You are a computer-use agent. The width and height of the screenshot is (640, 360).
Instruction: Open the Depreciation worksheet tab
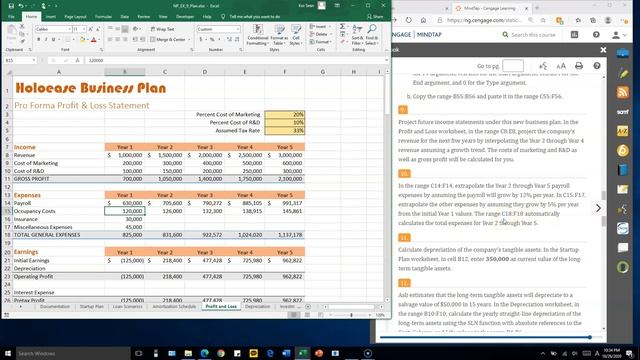pyautogui.click(x=258, y=307)
